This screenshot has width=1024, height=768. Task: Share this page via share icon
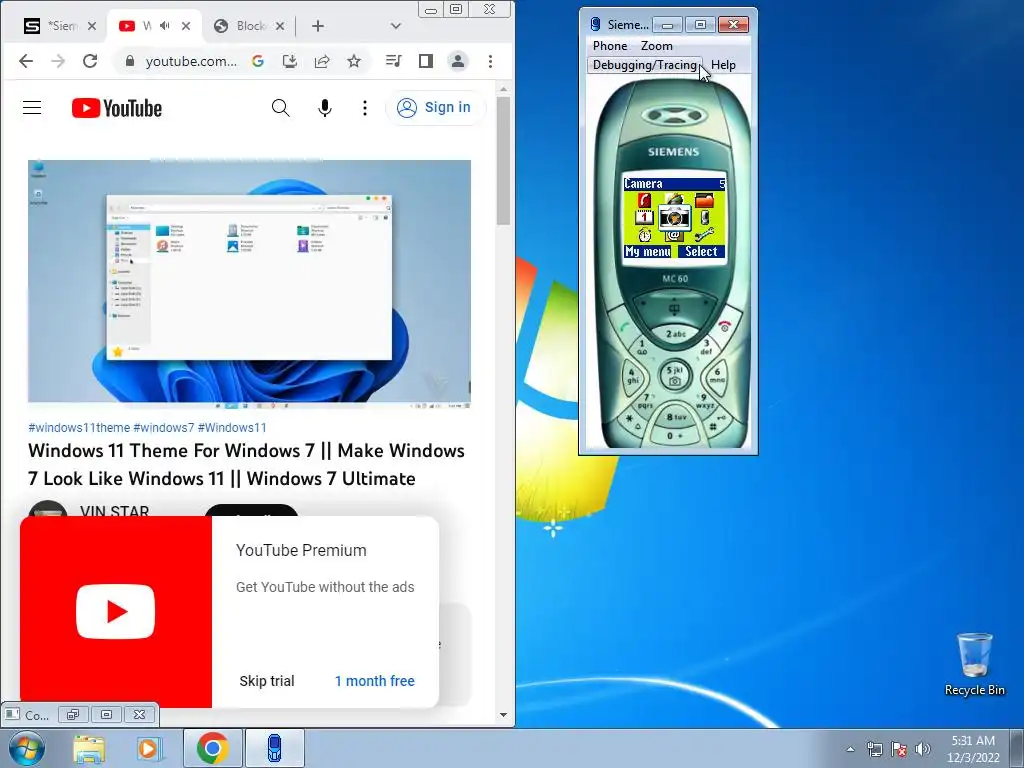coord(322,61)
